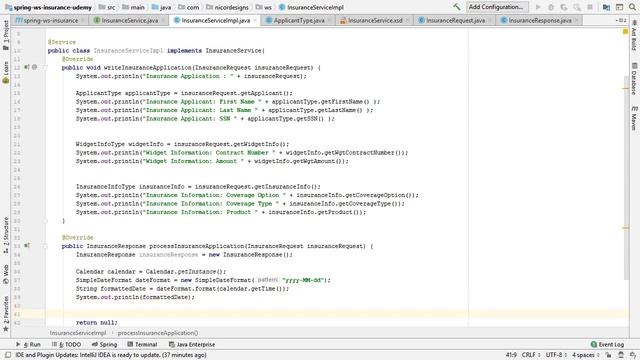Close the InsuranceServiceImpl.java tab
The image size is (640, 360).
pyautogui.click(x=255, y=20)
